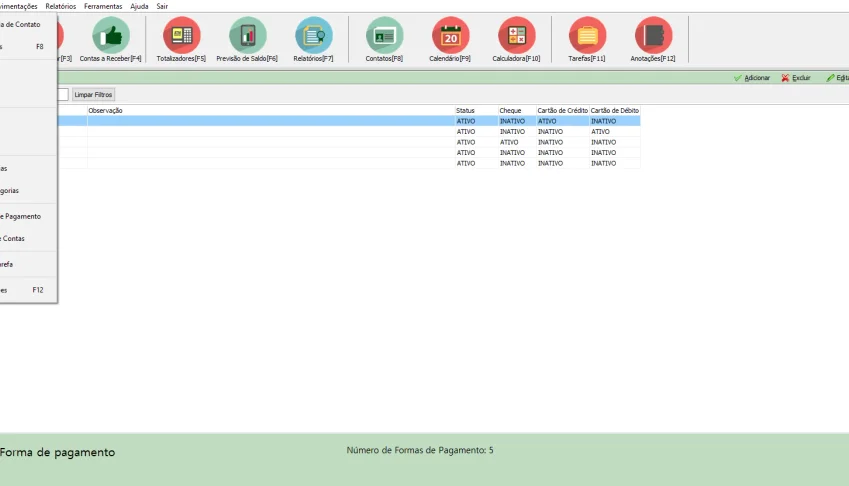Open the Ajuda menu
This screenshot has width=849, height=486.
click(x=139, y=6)
